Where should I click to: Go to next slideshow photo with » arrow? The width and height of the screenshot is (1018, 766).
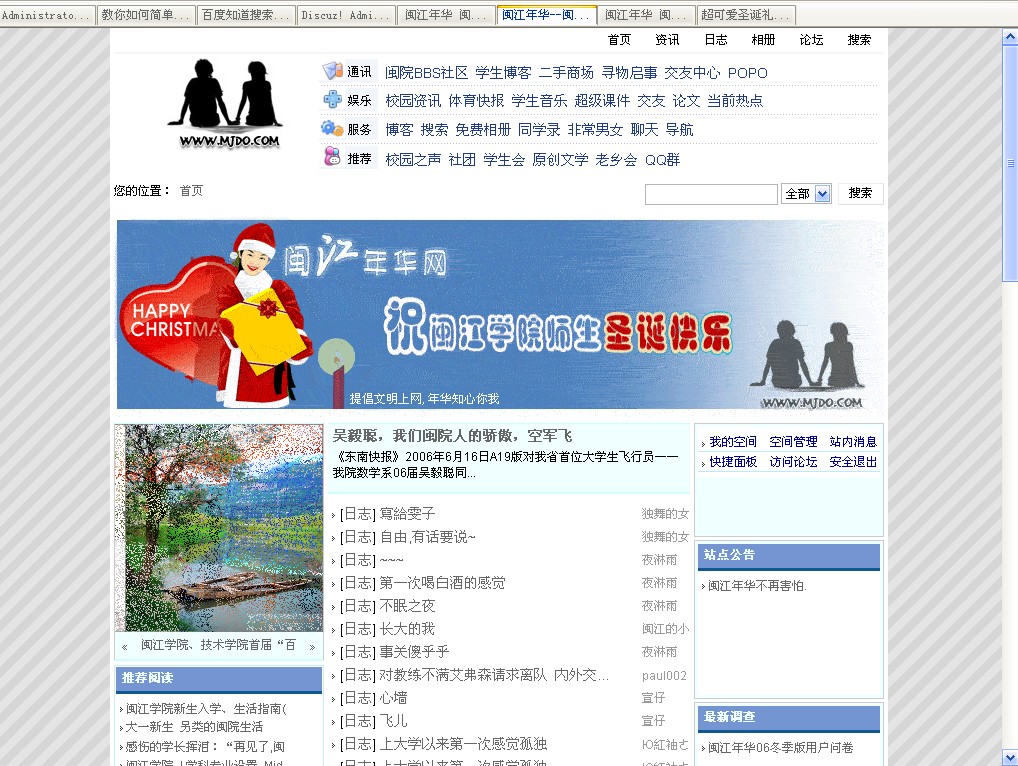312,647
